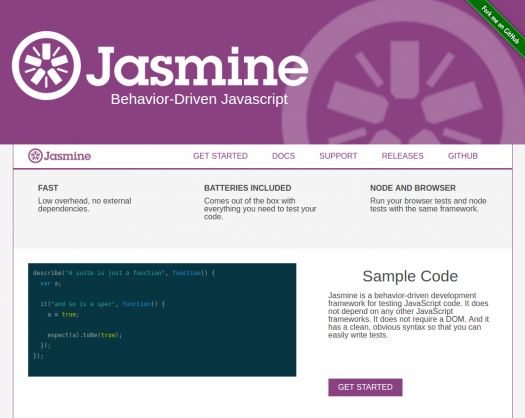Click the 'a = true;' code line
The height and width of the screenshot is (418, 525).
63,315
